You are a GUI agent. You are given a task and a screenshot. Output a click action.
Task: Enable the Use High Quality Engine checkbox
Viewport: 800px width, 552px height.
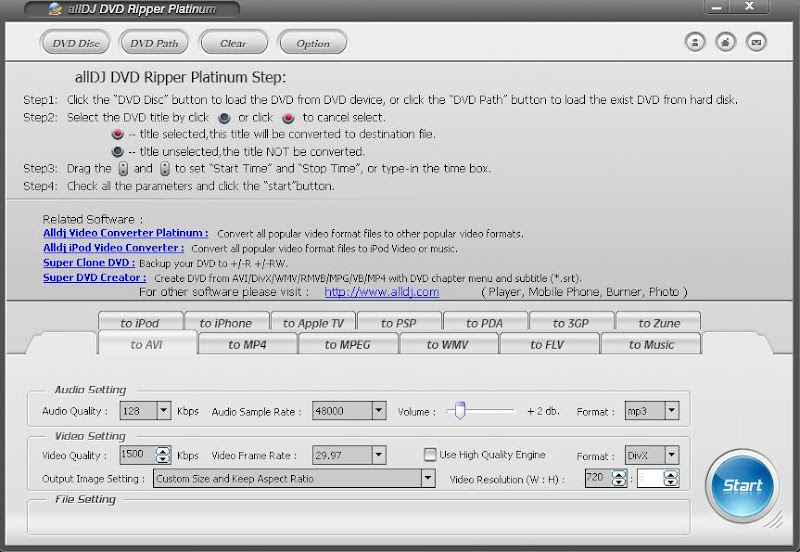430,454
